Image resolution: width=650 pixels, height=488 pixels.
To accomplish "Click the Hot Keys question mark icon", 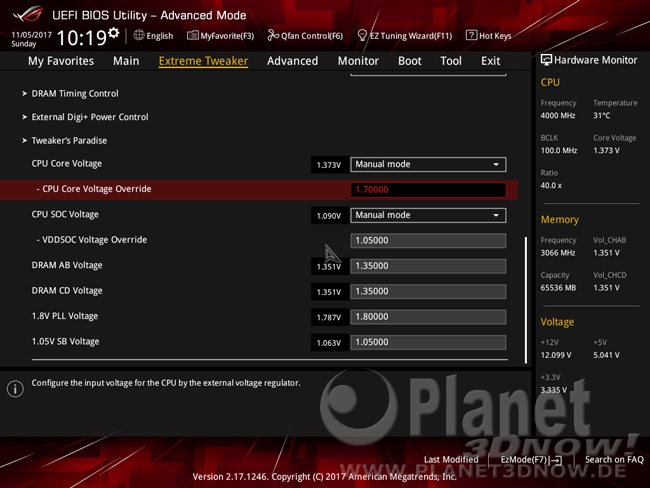I will (x=471, y=35).
